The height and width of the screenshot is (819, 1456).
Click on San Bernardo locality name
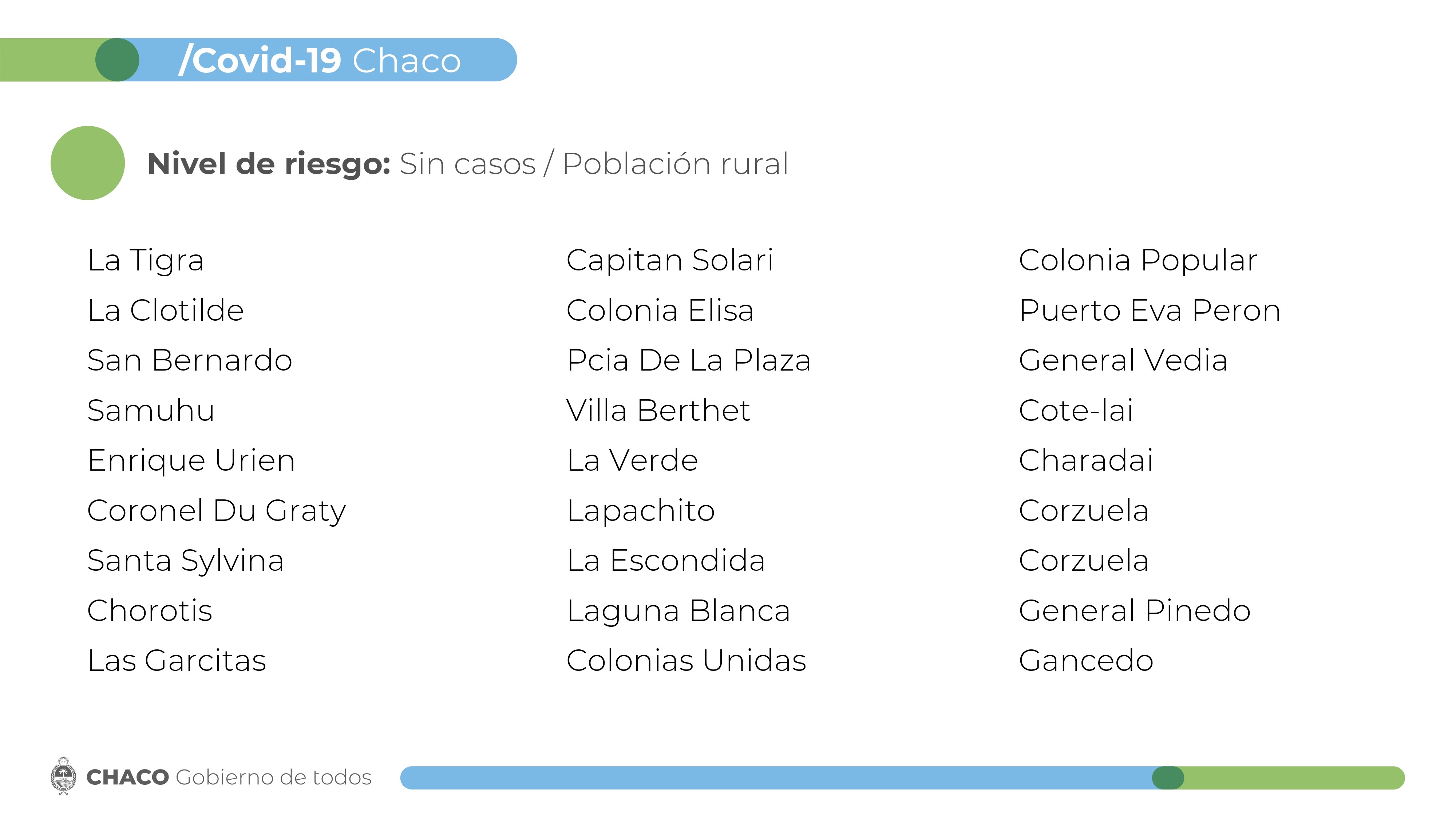tap(190, 360)
